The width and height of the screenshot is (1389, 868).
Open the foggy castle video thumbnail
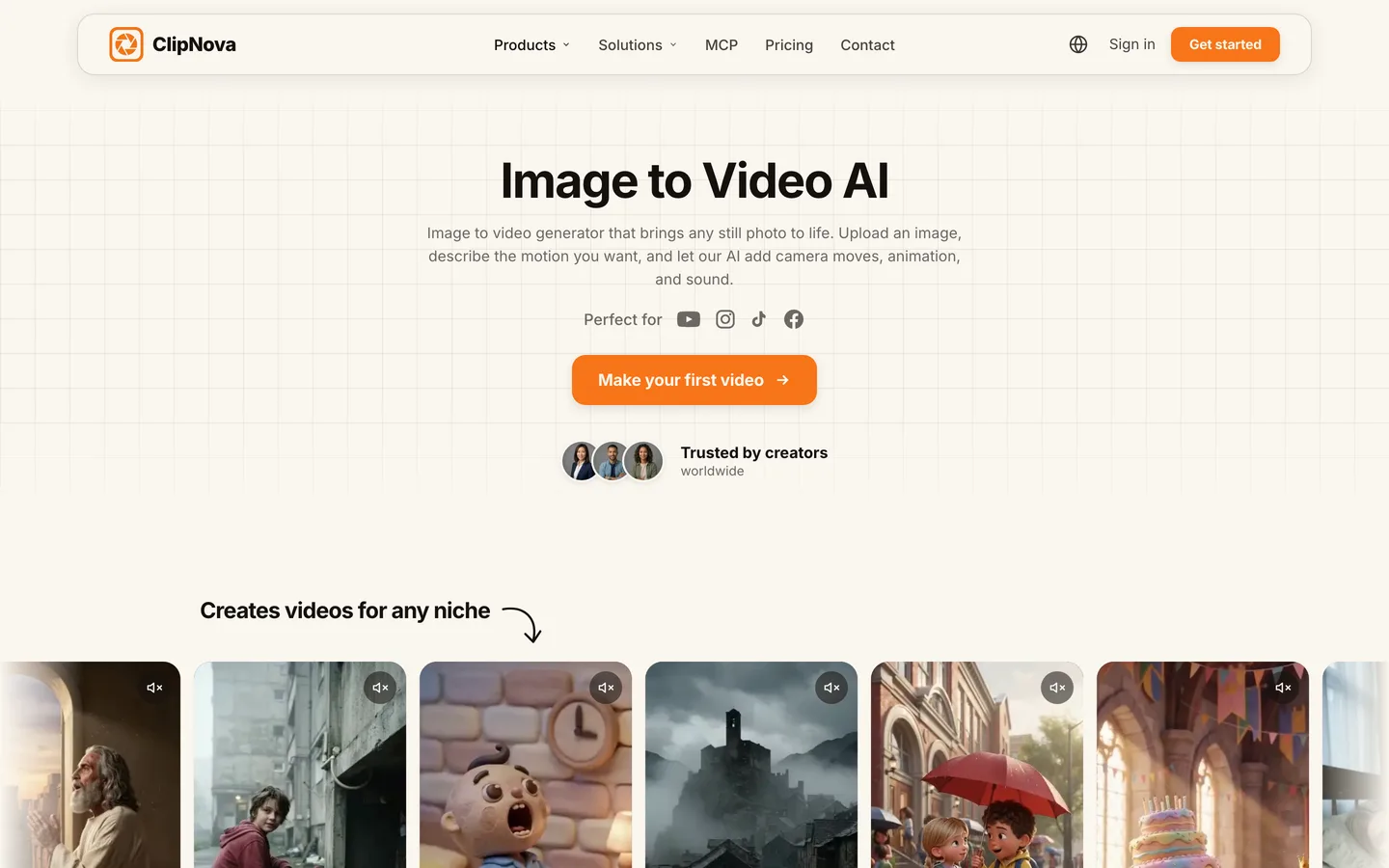coord(751,765)
